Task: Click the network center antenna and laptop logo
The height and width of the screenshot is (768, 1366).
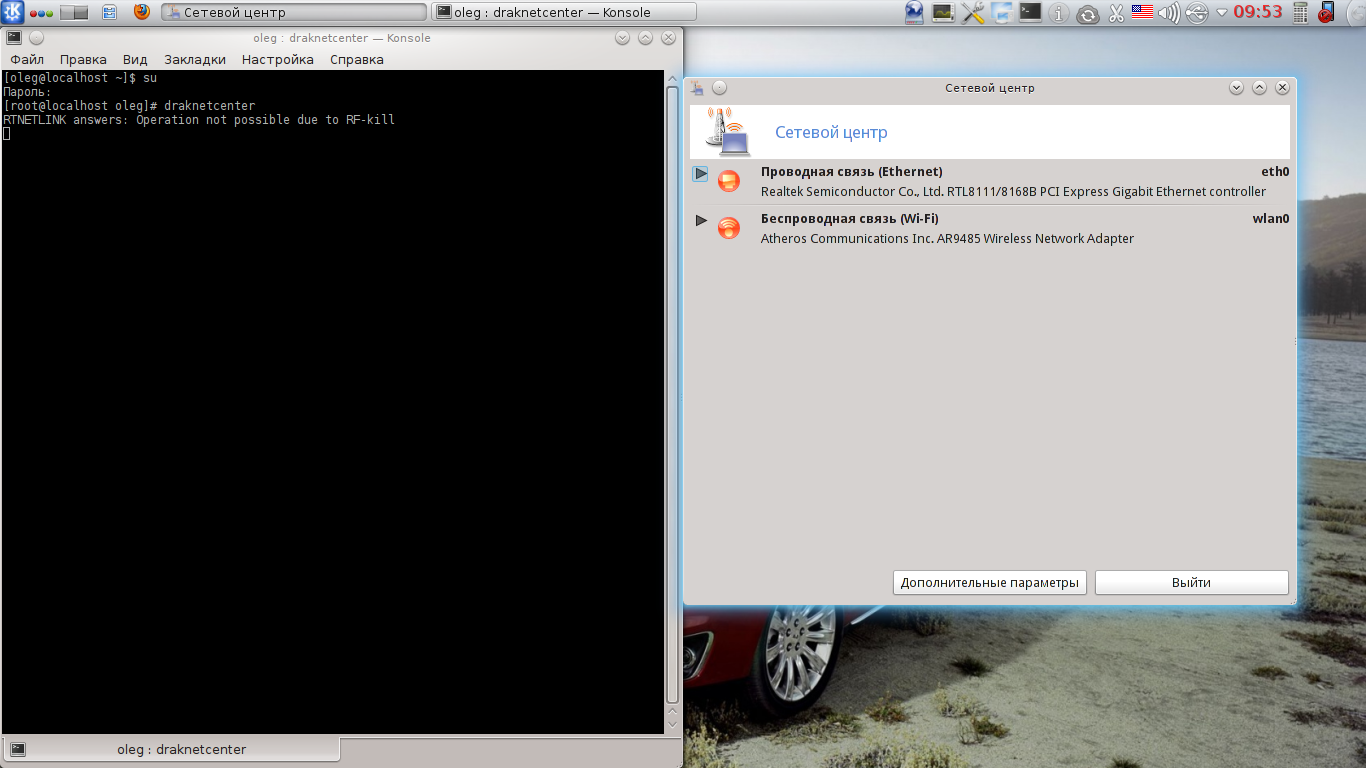Action: coord(727,132)
